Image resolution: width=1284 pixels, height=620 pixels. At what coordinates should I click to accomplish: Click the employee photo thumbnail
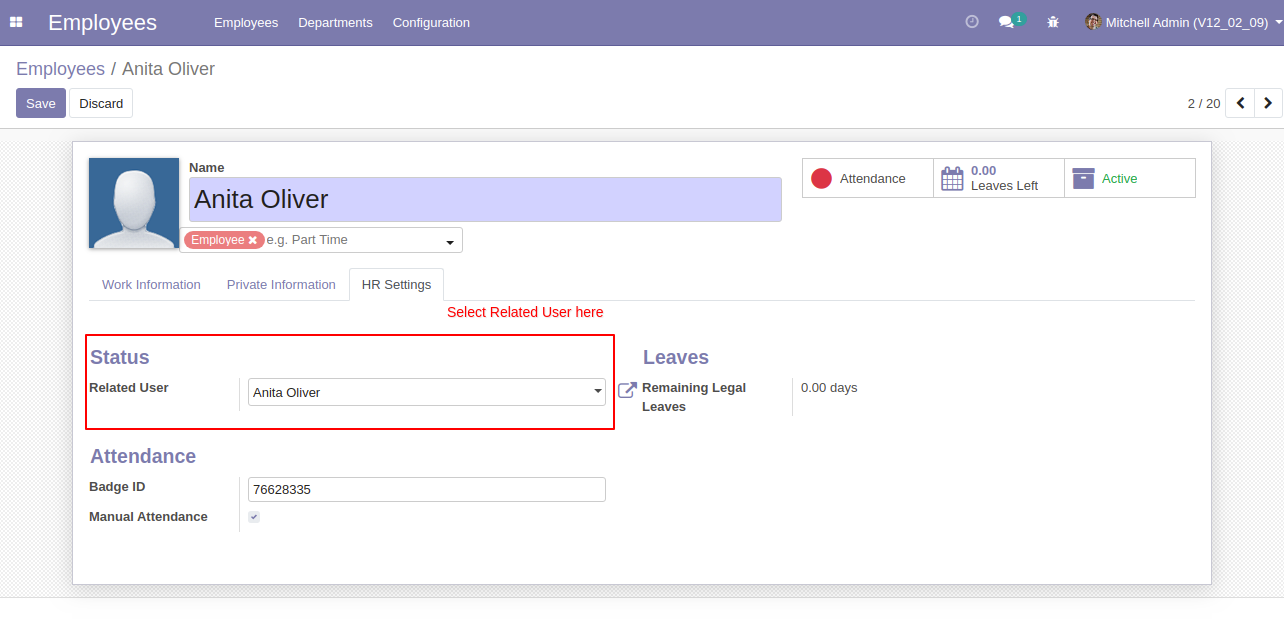[x=134, y=203]
